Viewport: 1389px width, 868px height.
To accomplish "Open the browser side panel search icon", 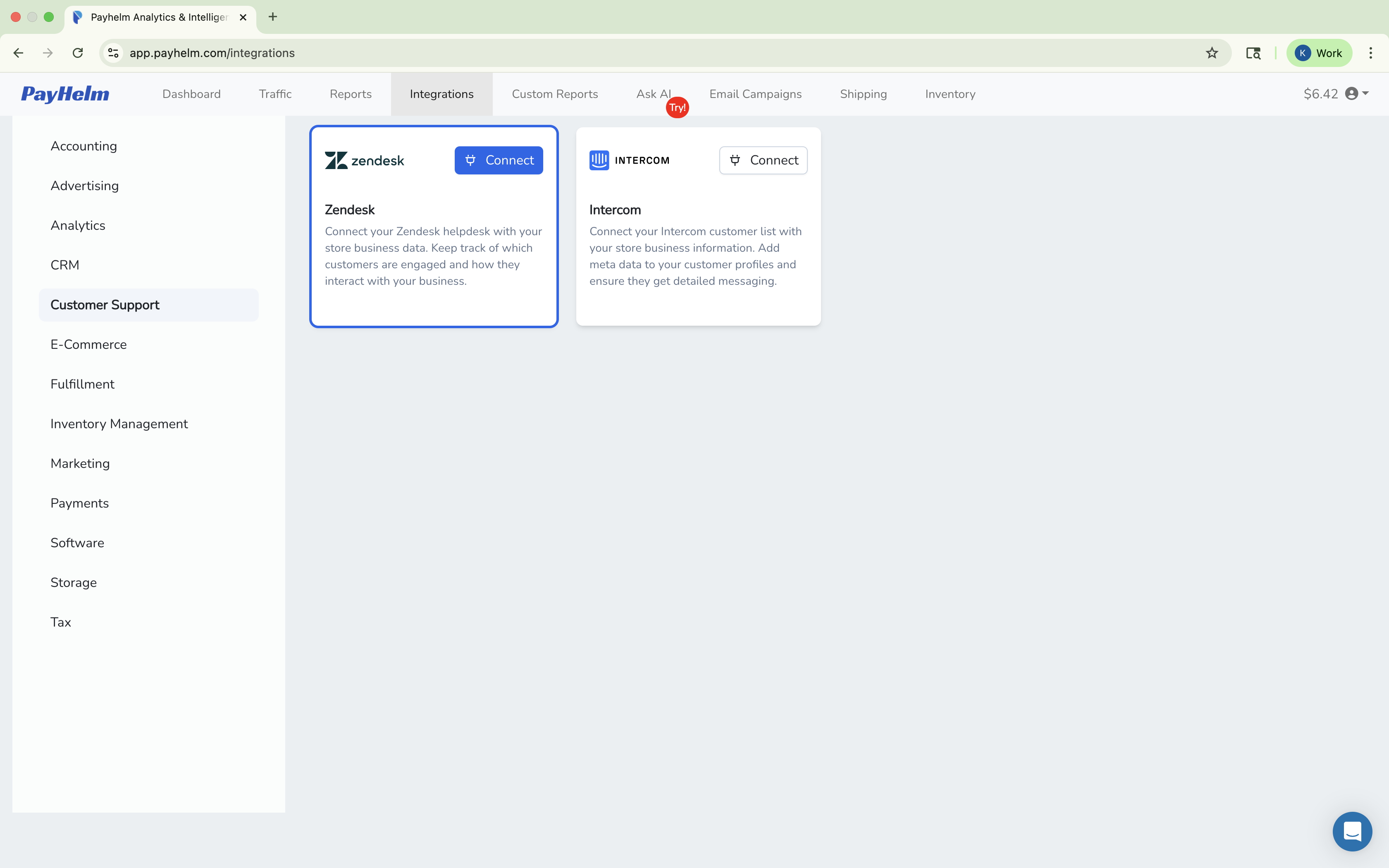I will [1253, 53].
